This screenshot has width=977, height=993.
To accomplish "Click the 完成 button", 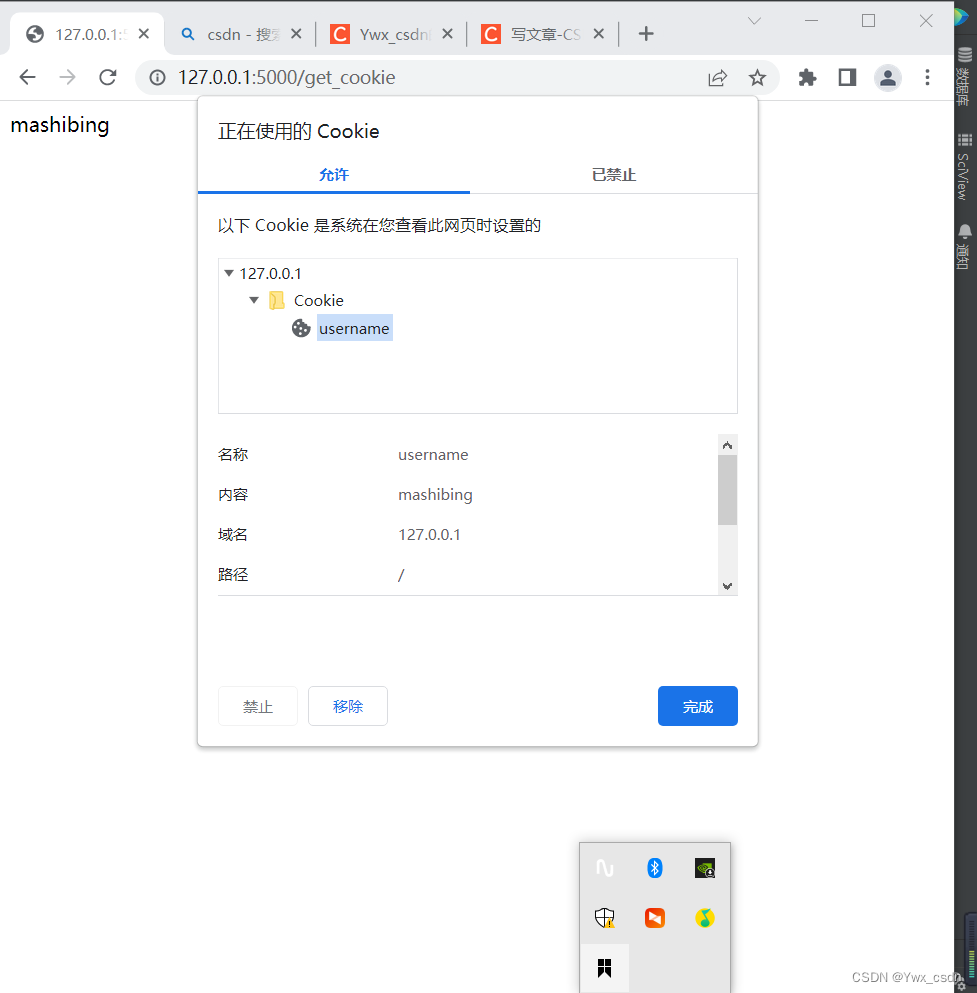I will (697, 706).
